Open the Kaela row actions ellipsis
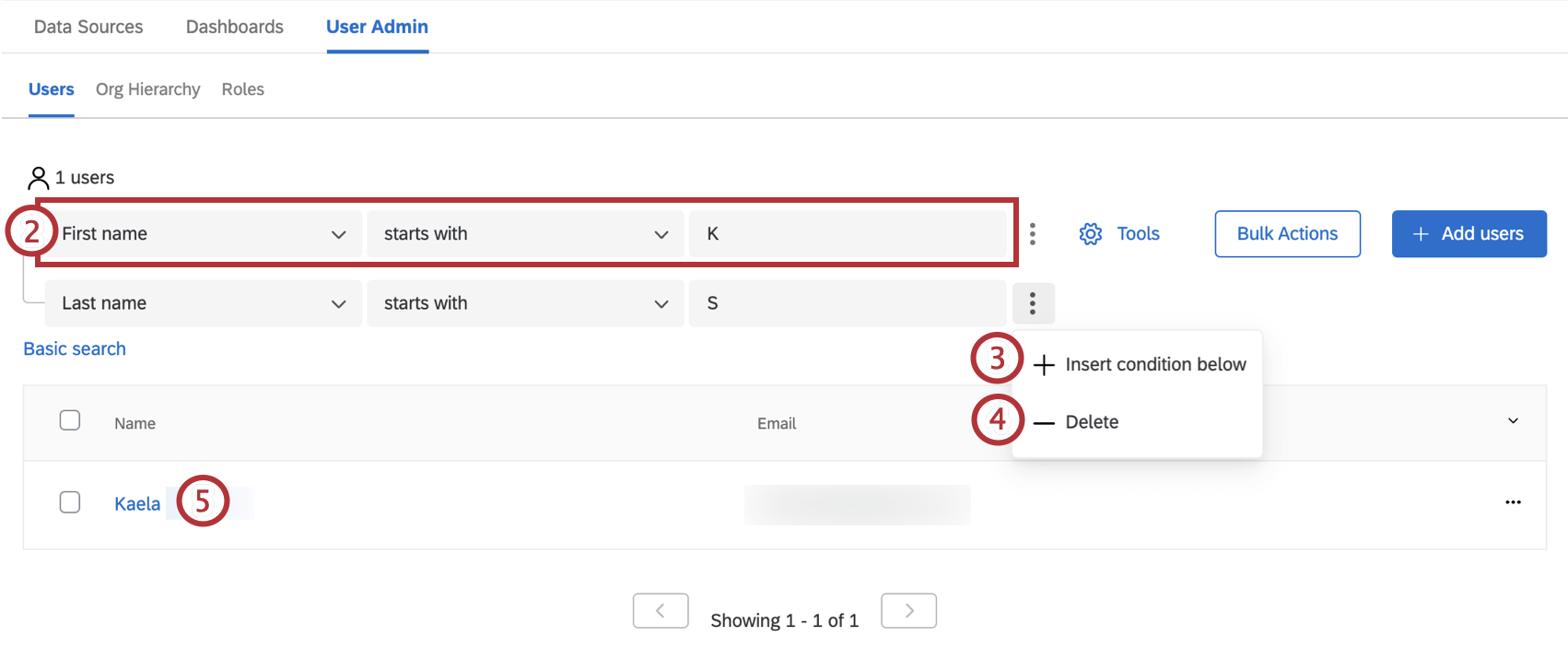Screen dimensions: 1568x660 1513,502
